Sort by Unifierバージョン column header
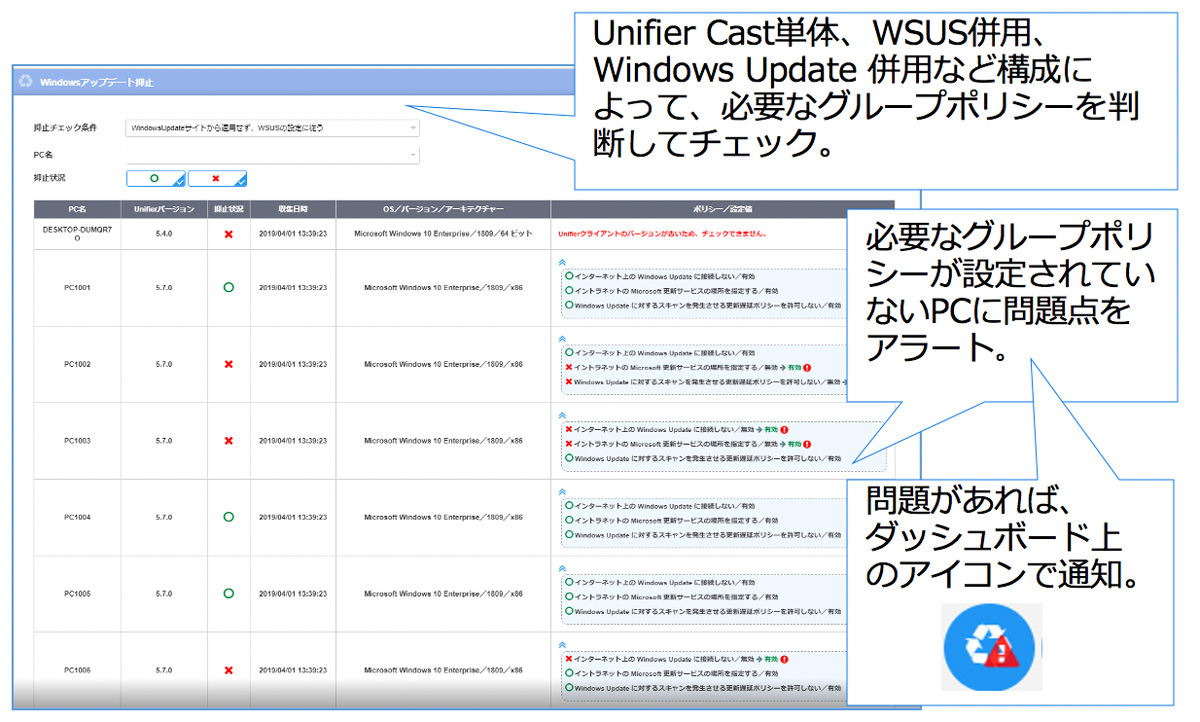This screenshot has height=722, width=1200. coord(164,209)
